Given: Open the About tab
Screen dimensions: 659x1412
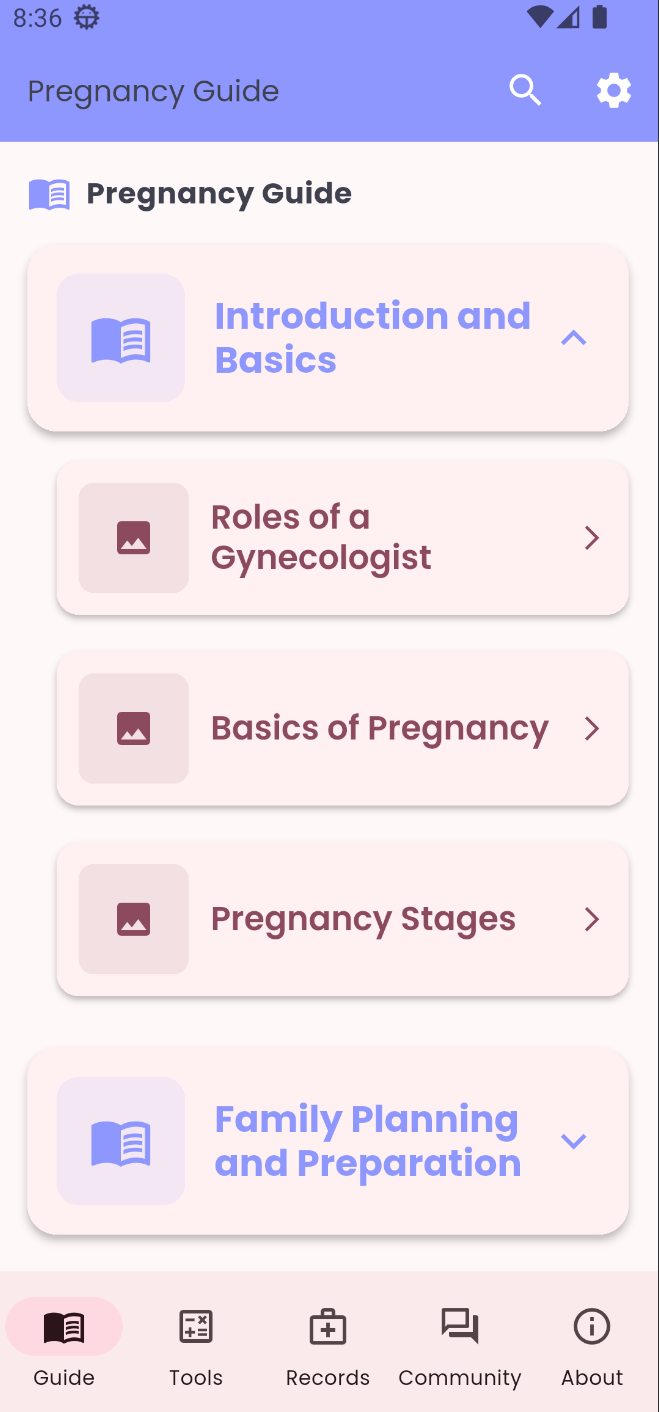Looking at the screenshot, I should (592, 1346).
